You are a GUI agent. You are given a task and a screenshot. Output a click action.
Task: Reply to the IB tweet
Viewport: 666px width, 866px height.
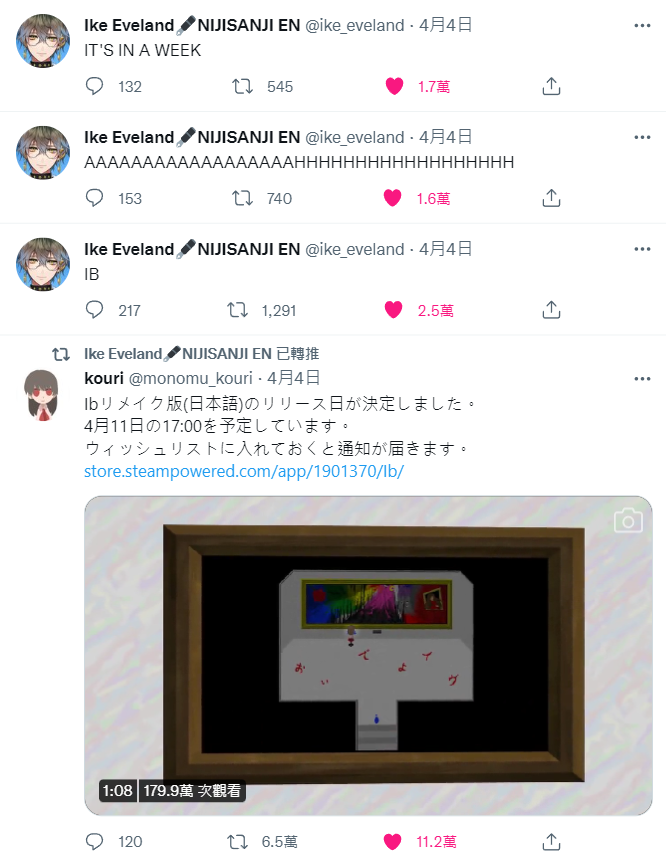coord(94,310)
